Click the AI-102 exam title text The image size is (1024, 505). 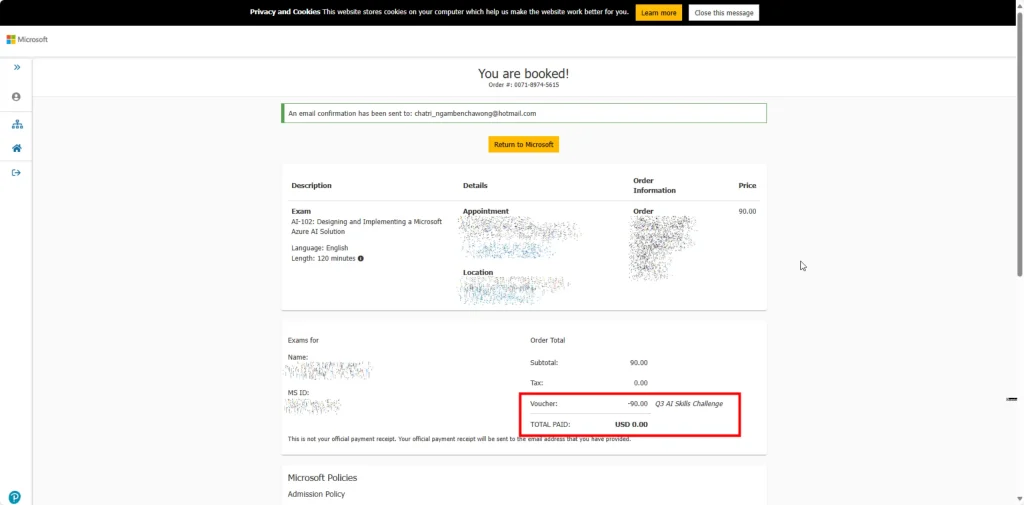(366, 227)
